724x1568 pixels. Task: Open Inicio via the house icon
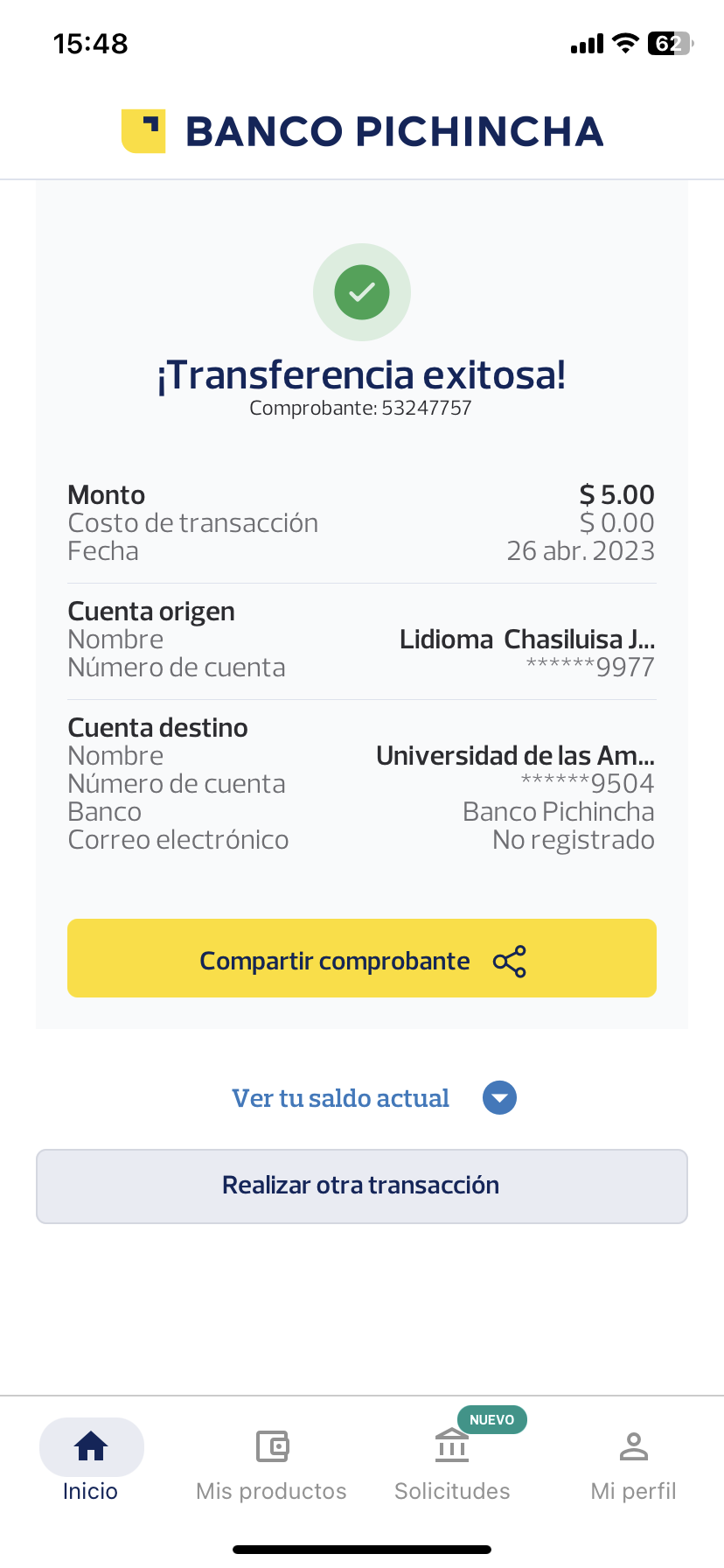point(91,1445)
